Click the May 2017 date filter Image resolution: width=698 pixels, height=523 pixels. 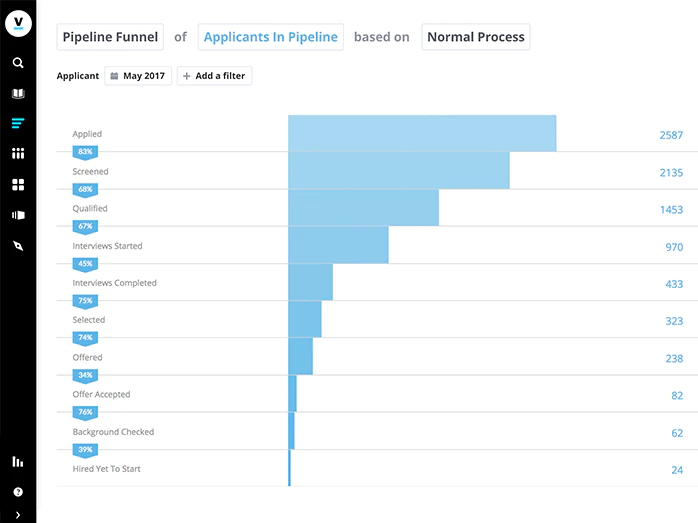pos(138,76)
